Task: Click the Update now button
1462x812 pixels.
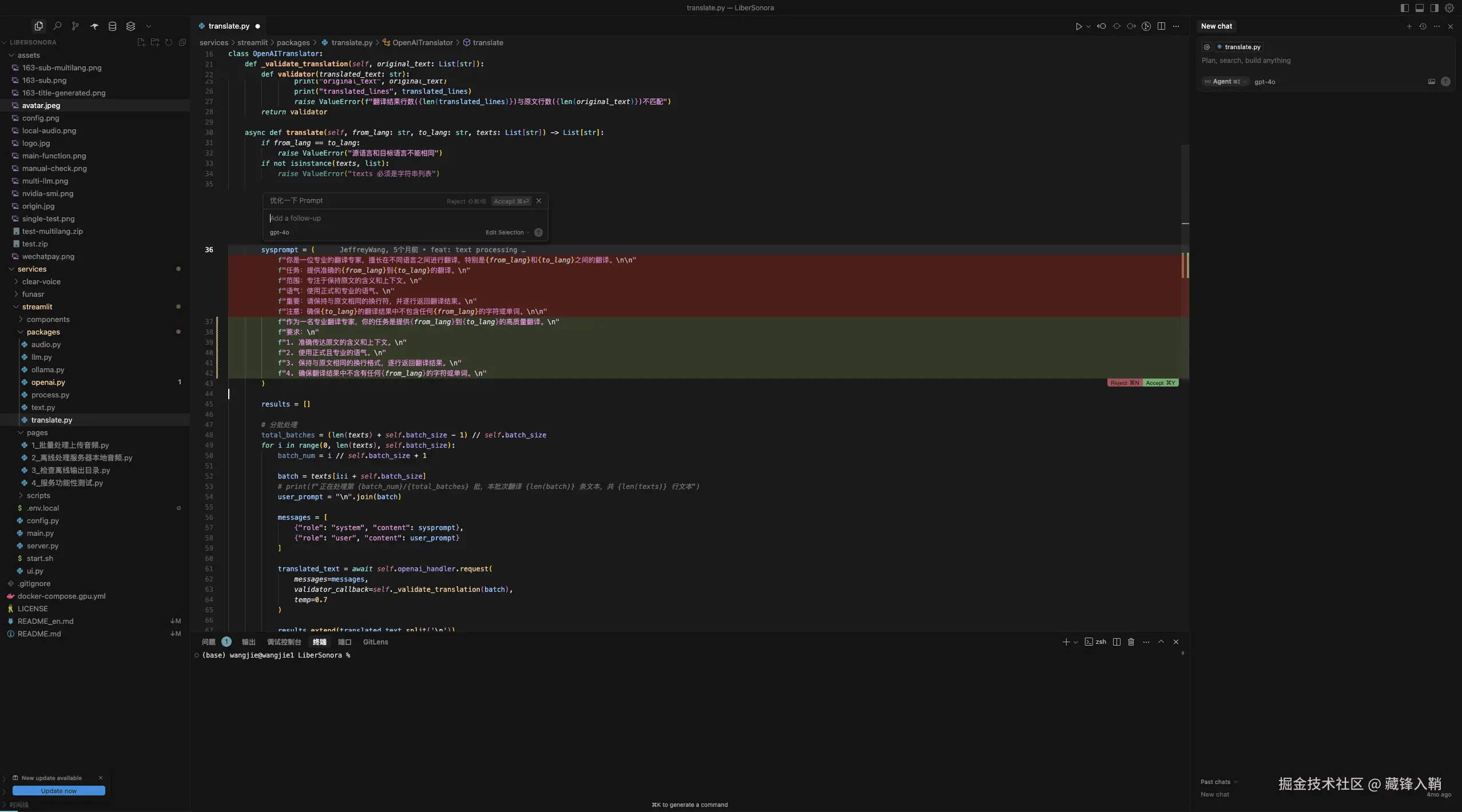Action: point(58,791)
